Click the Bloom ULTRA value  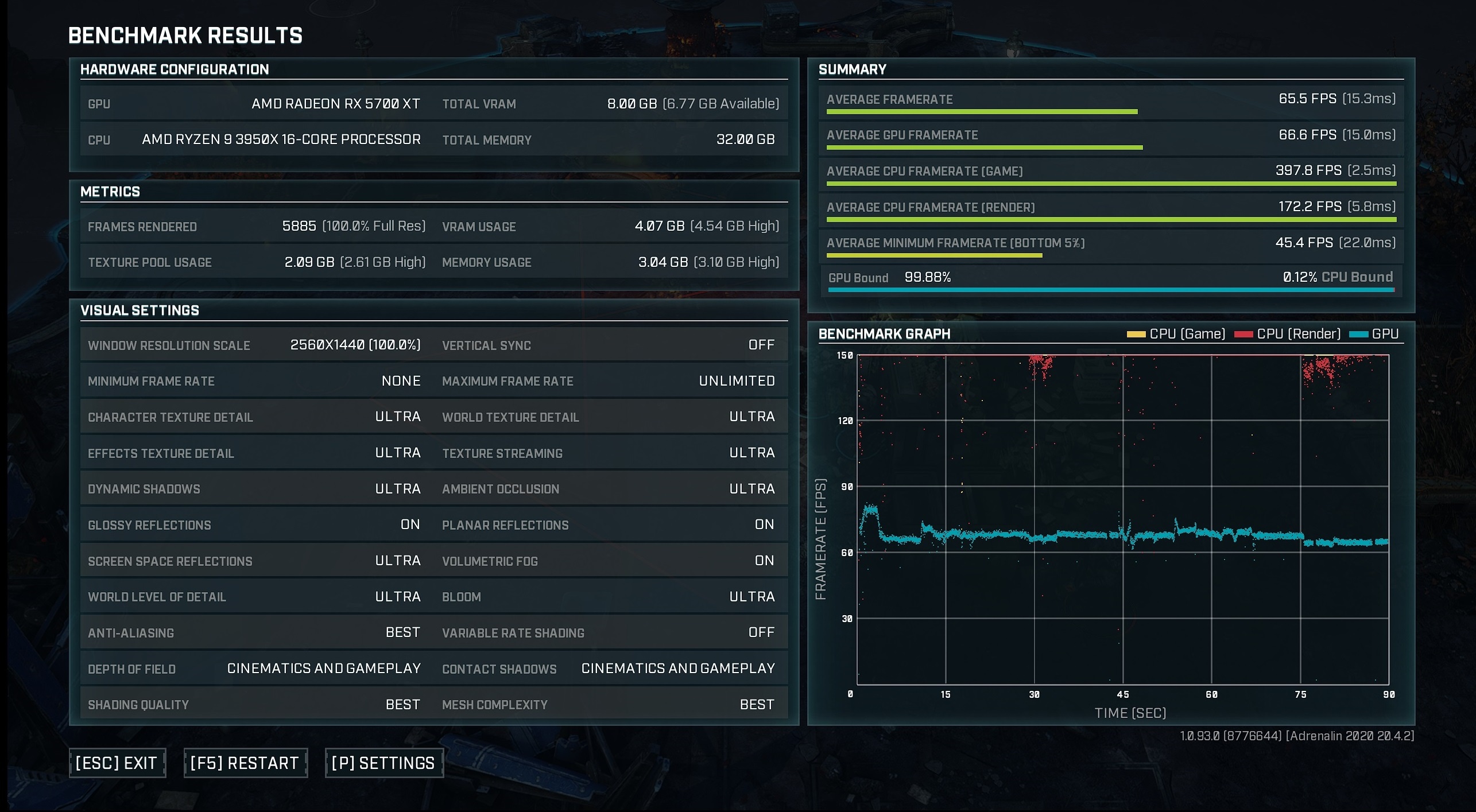point(752,597)
